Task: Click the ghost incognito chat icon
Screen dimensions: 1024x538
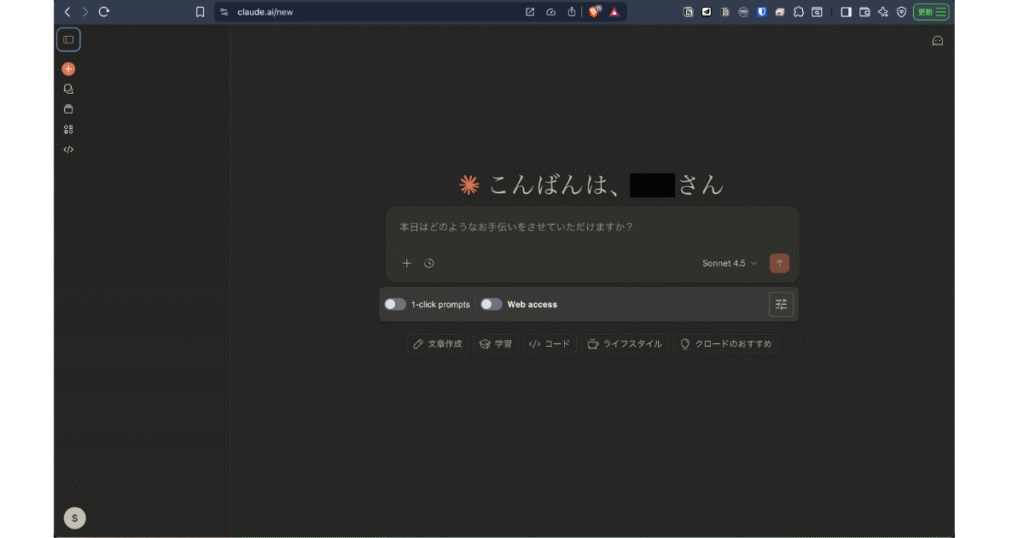Action: tap(937, 41)
